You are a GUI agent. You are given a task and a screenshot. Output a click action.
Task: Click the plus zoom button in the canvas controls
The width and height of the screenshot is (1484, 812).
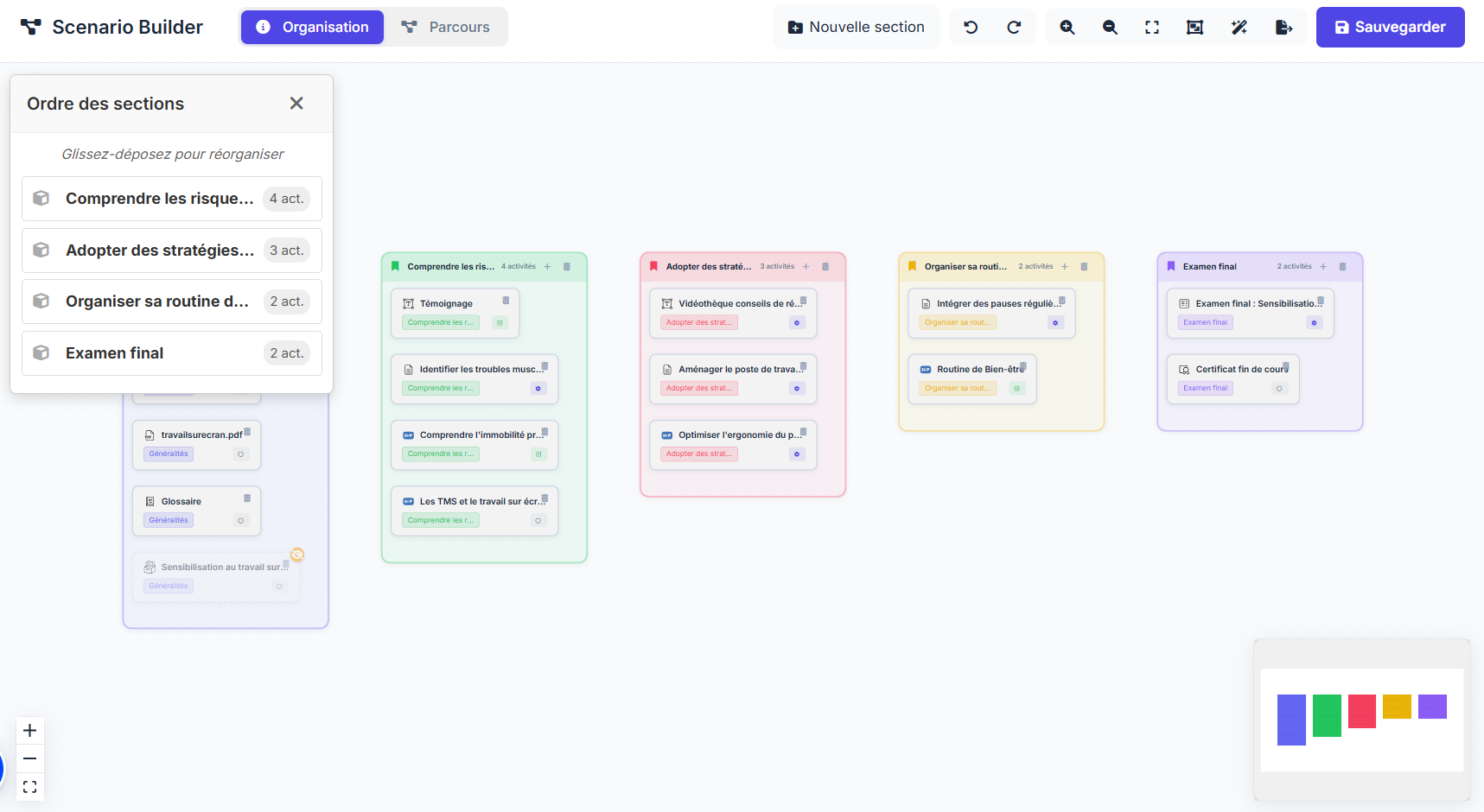pos(29,731)
